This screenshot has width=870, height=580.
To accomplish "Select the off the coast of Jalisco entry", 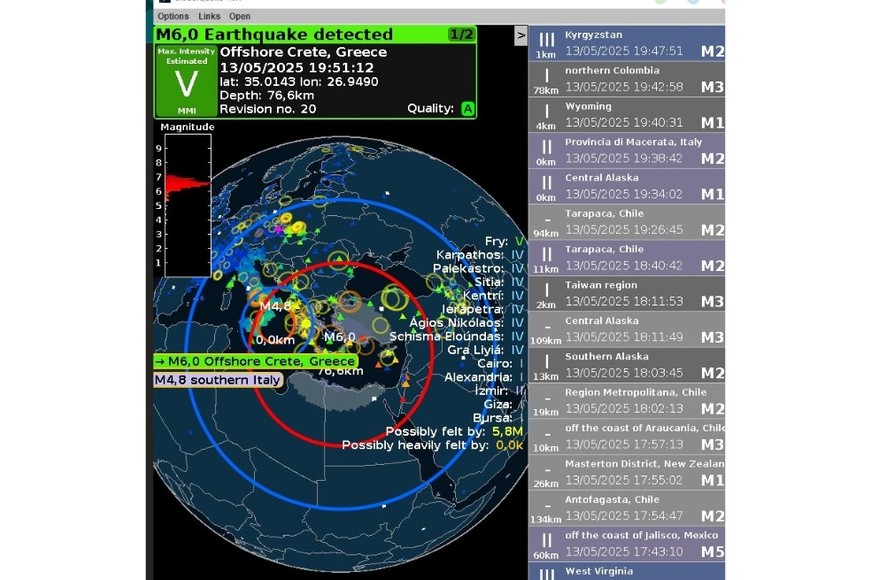I will click(626, 544).
